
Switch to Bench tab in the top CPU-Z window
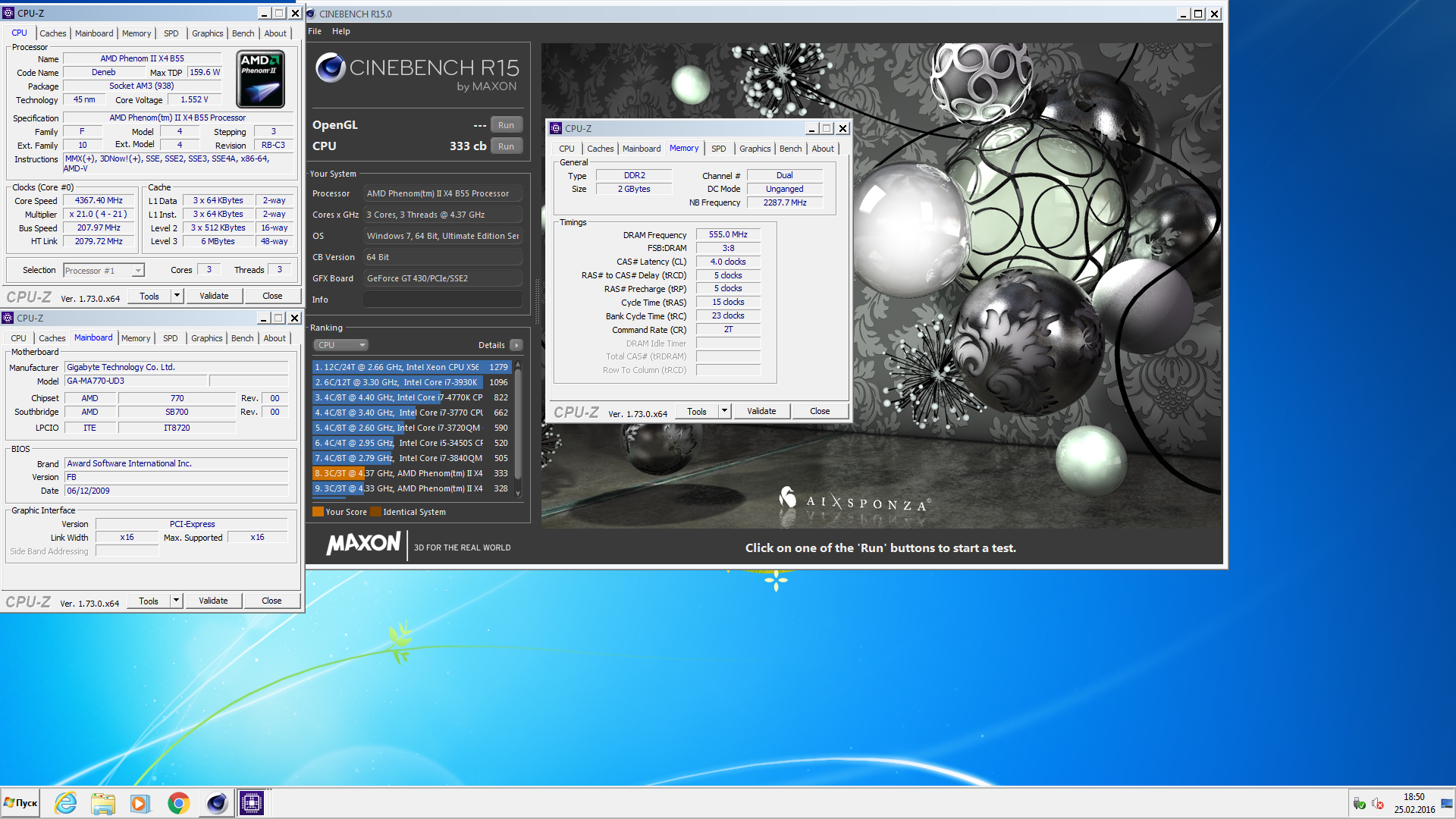point(243,33)
